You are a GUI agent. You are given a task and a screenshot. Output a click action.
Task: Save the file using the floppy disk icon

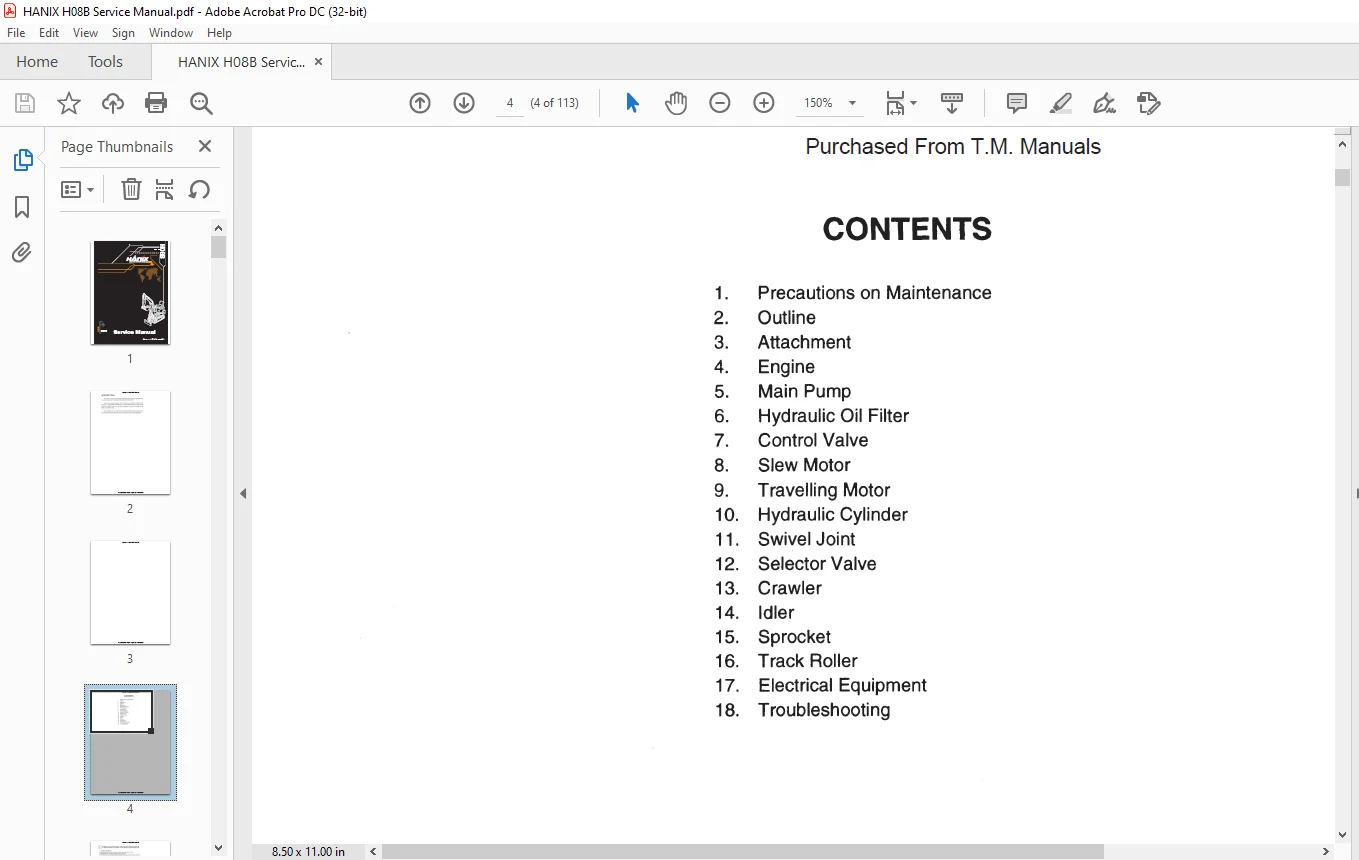click(24, 103)
